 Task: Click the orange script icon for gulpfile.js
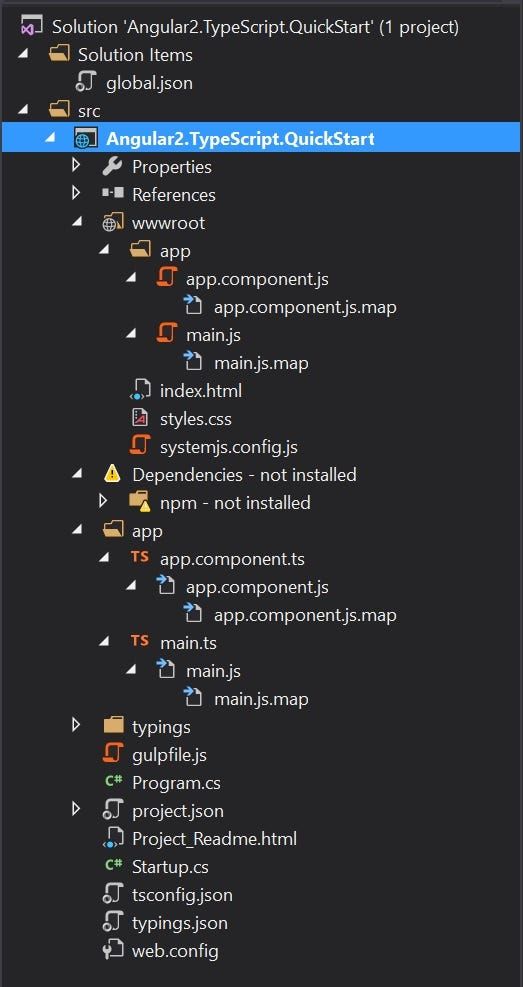pyautogui.click(x=113, y=753)
